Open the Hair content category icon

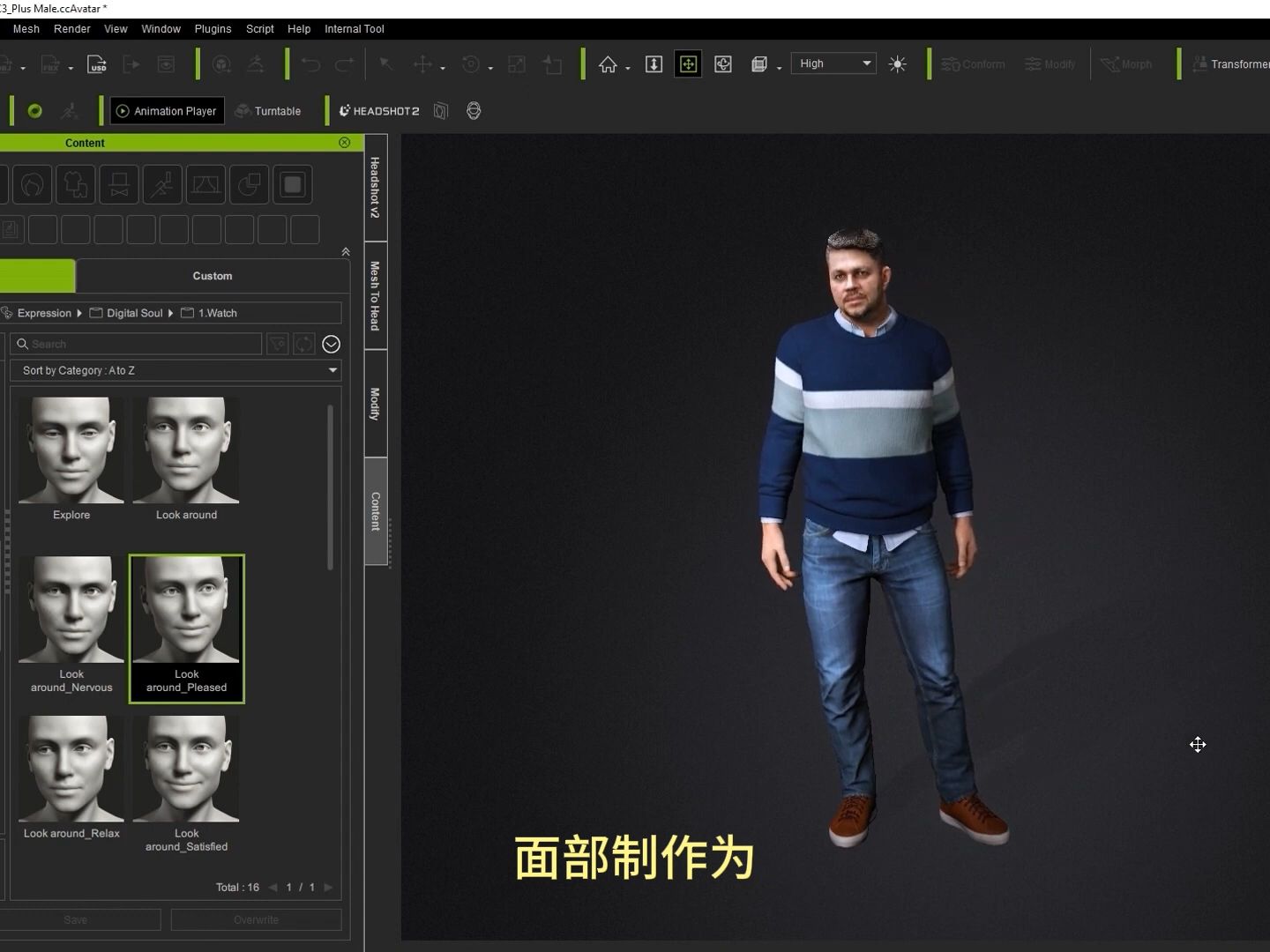[x=33, y=185]
